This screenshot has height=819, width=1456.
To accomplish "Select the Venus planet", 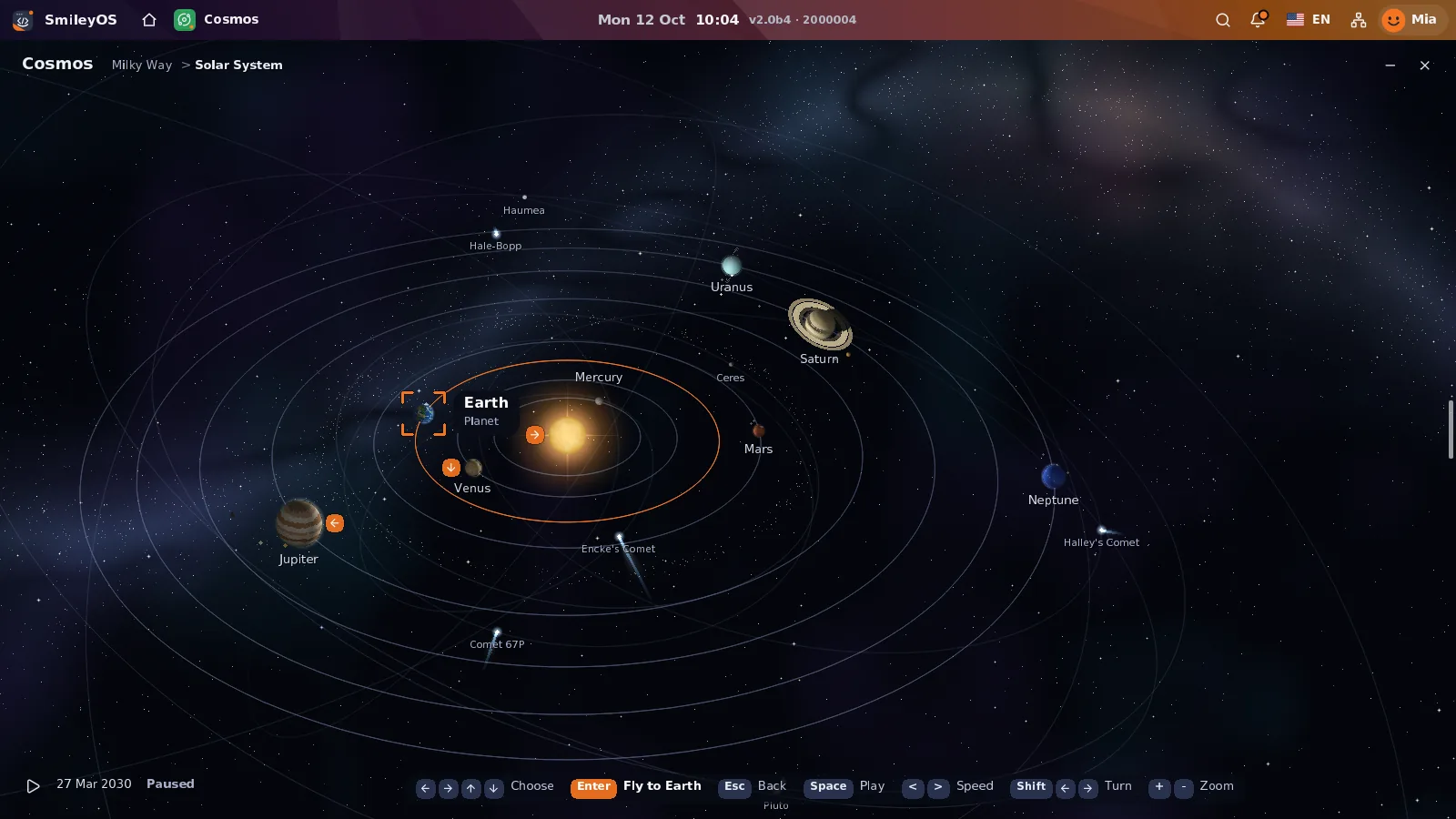I will (473, 468).
